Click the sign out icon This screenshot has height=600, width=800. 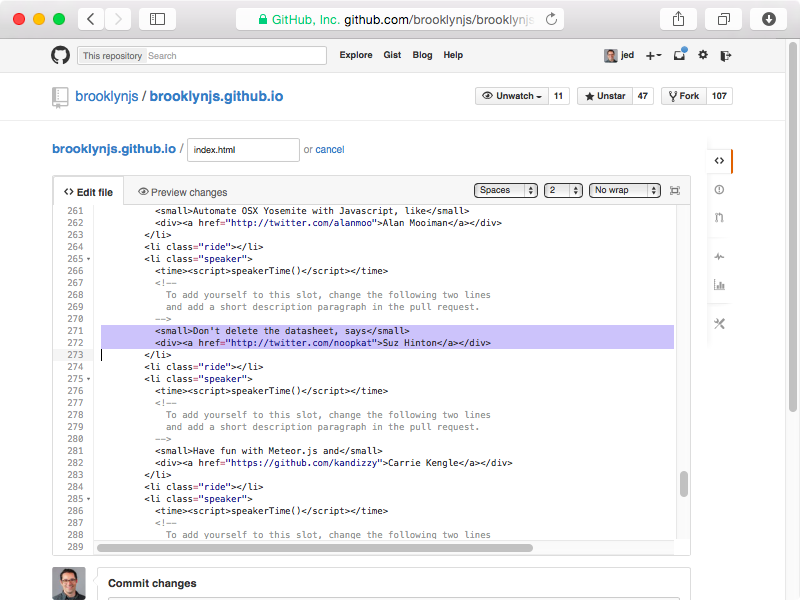[x=726, y=56]
